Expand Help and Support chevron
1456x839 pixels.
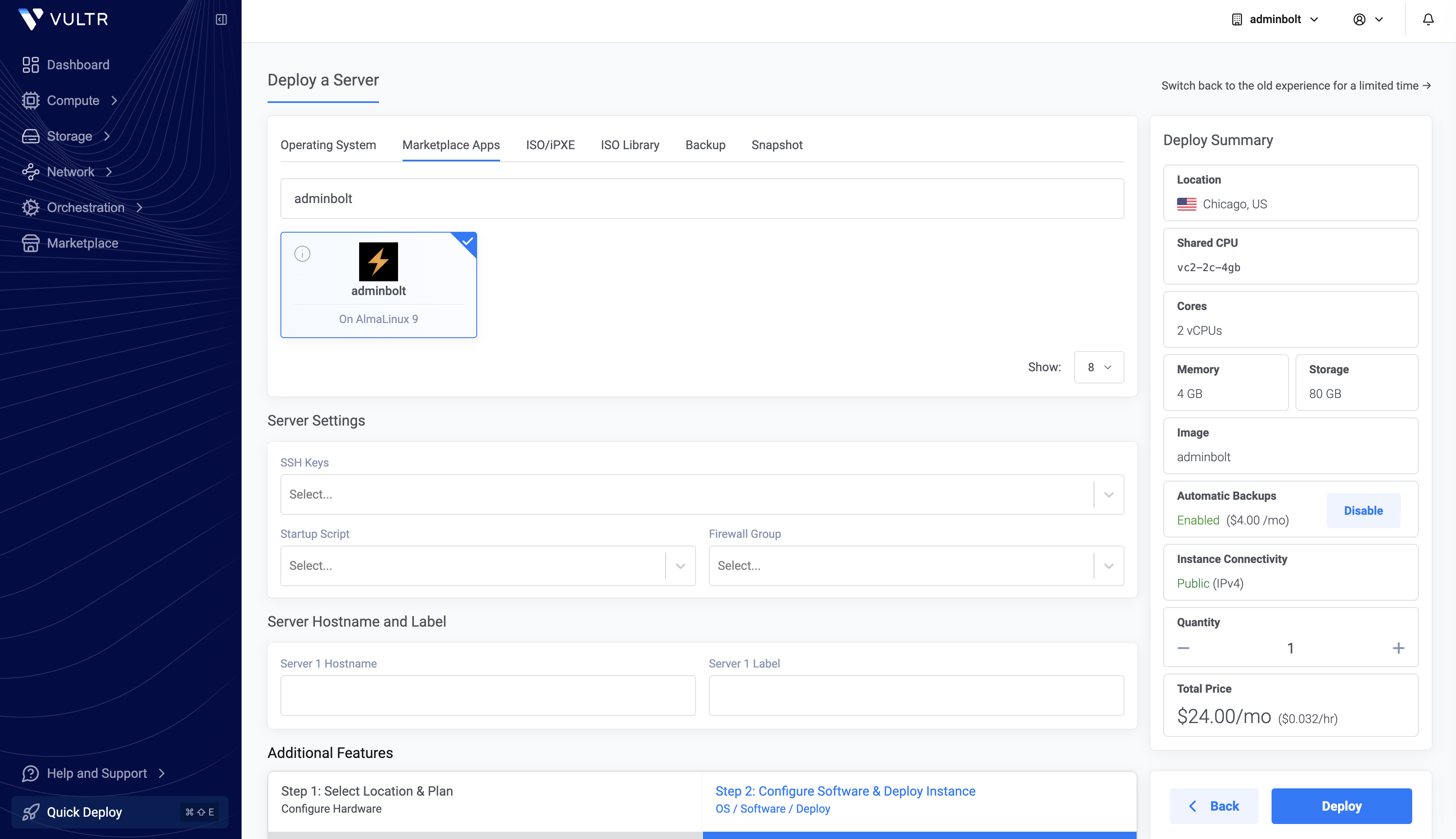[x=162, y=773]
